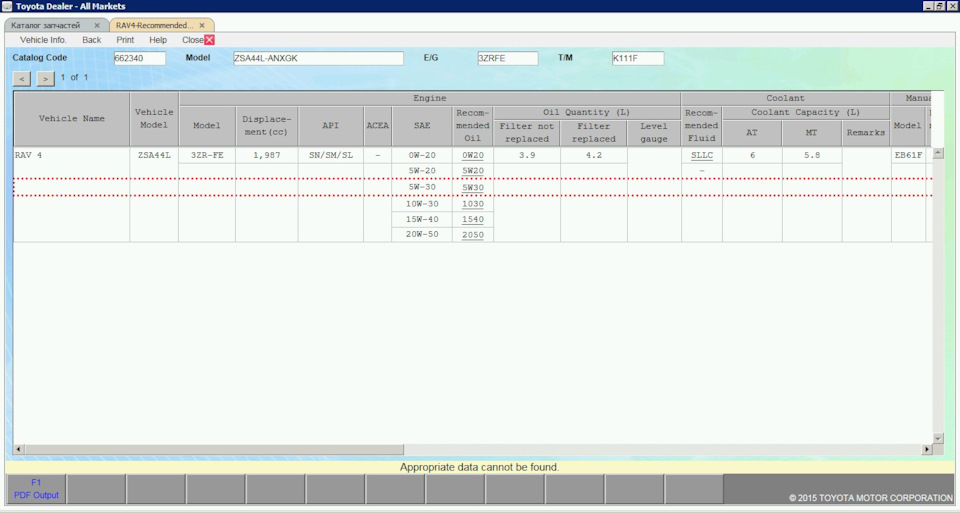Click the 3.9 oil quantity cell
The image size is (960, 513).
[x=527, y=155]
